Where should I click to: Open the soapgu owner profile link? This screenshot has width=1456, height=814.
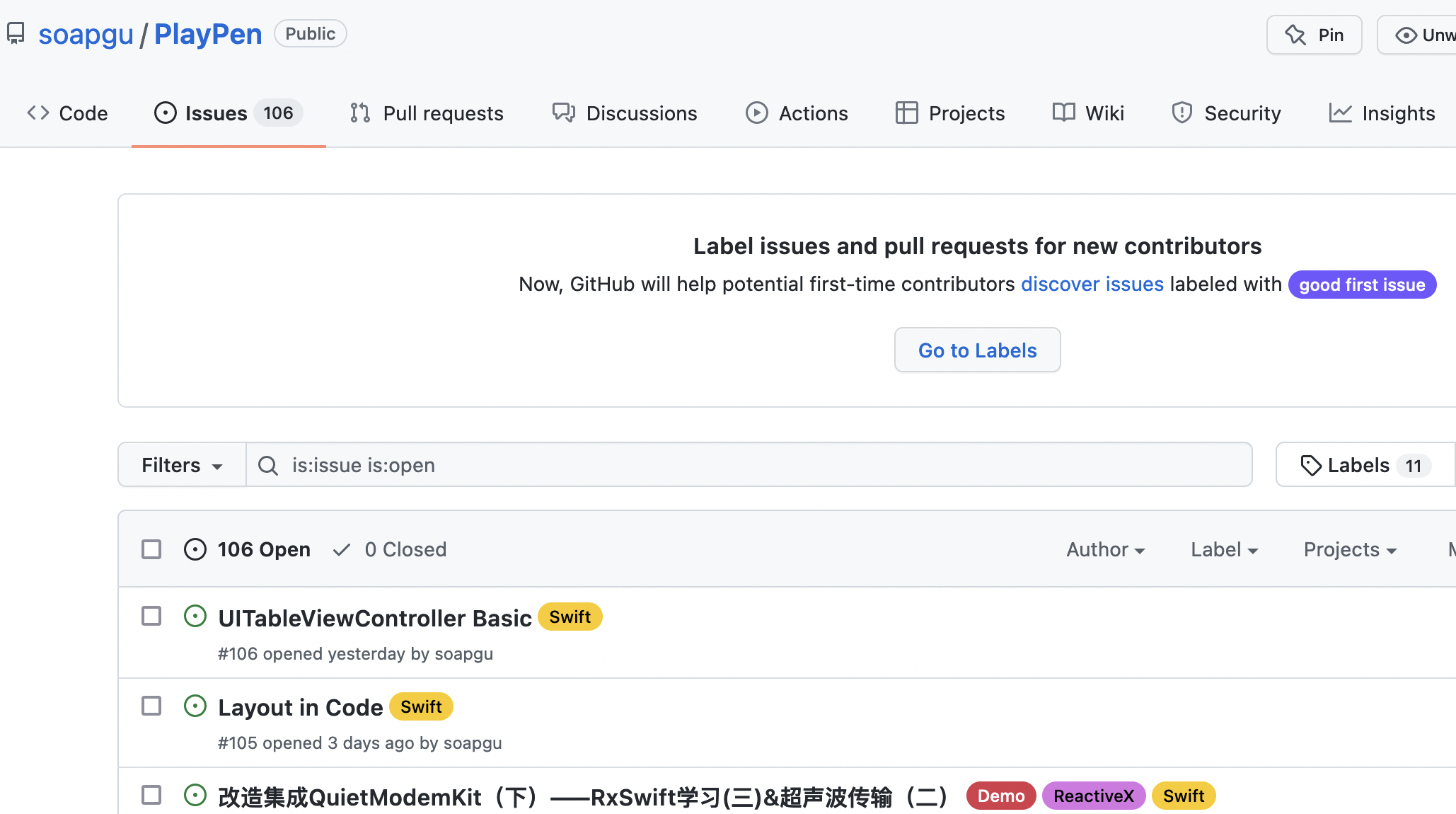tap(86, 34)
